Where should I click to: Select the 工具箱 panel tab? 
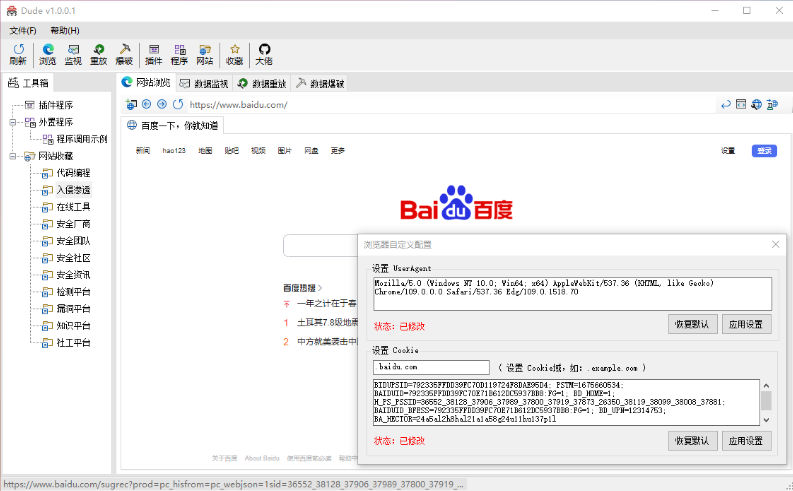[28, 83]
